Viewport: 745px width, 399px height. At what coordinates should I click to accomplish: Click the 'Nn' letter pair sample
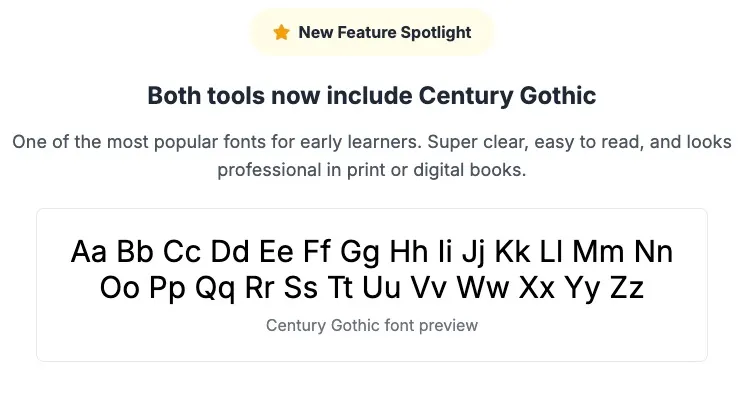(654, 252)
